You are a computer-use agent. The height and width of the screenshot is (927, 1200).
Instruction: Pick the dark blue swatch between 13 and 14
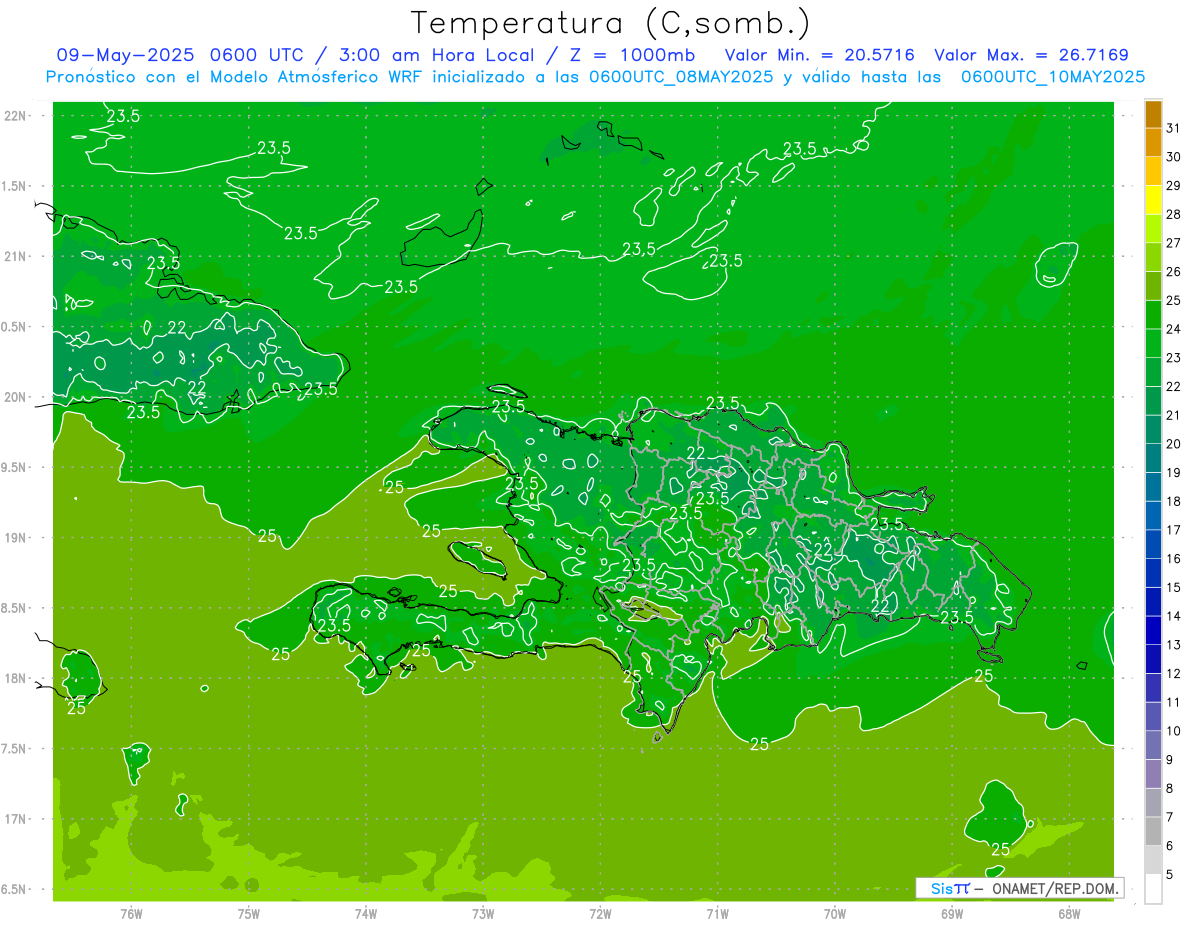1153,630
